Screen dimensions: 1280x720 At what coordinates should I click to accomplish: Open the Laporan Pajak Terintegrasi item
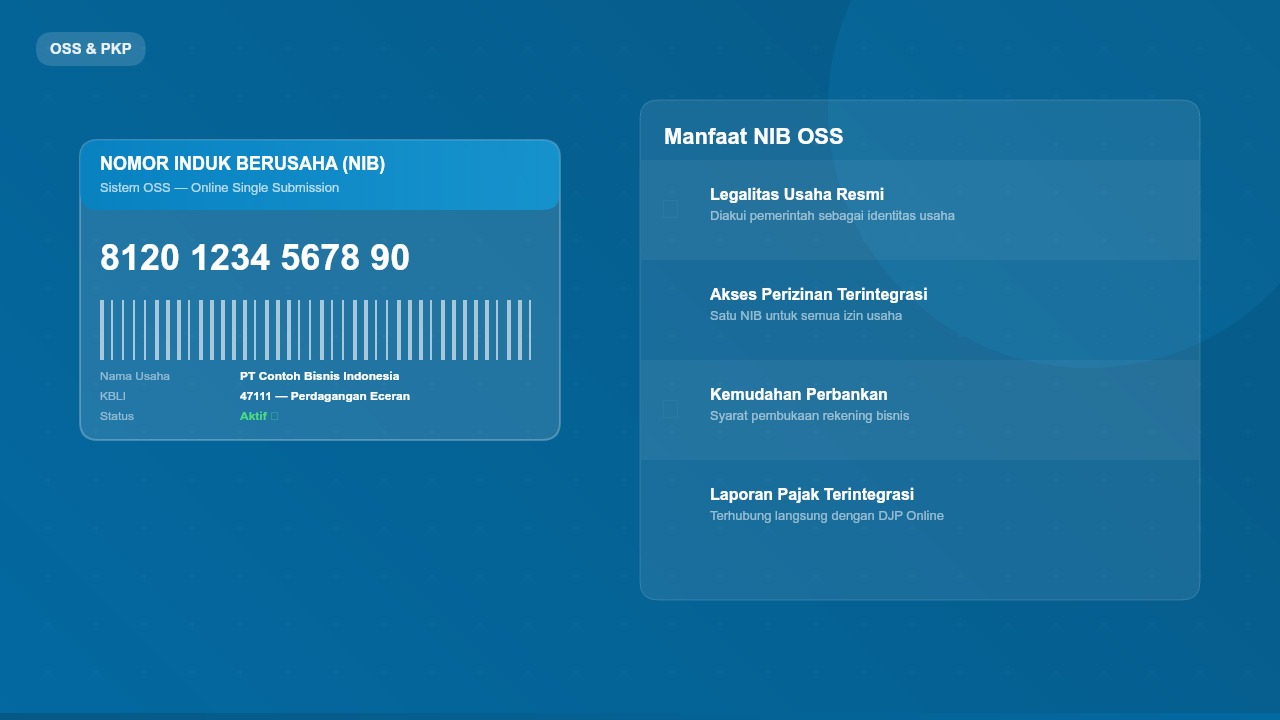click(x=920, y=510)
